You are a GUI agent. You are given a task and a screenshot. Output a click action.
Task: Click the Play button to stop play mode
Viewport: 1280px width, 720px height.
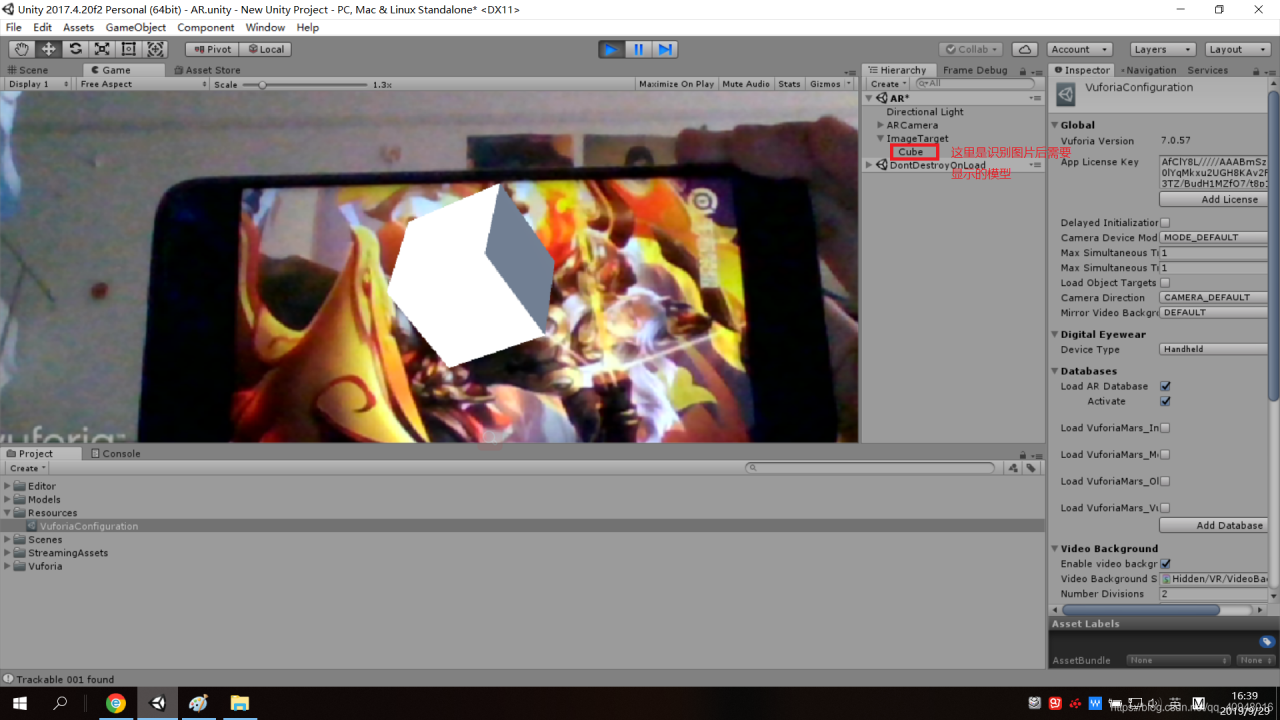coord(611,49)
